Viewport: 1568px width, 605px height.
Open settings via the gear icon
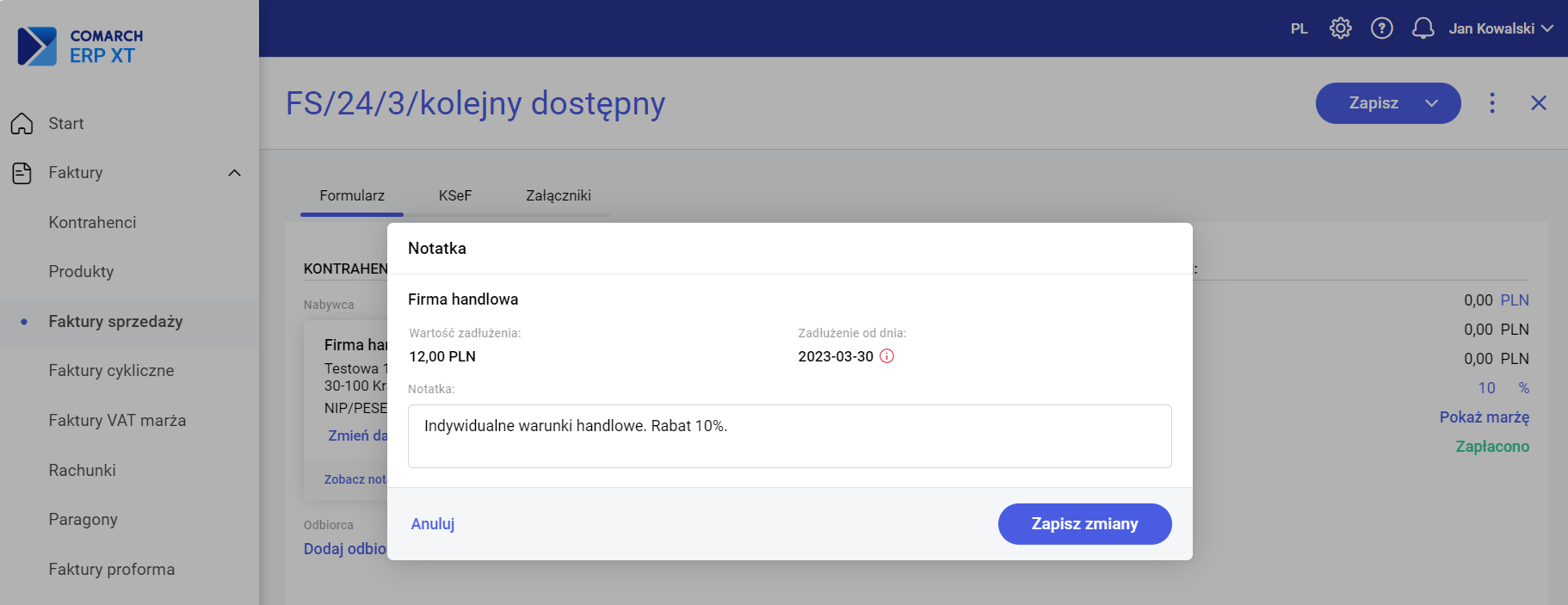tap(1340, 28)
